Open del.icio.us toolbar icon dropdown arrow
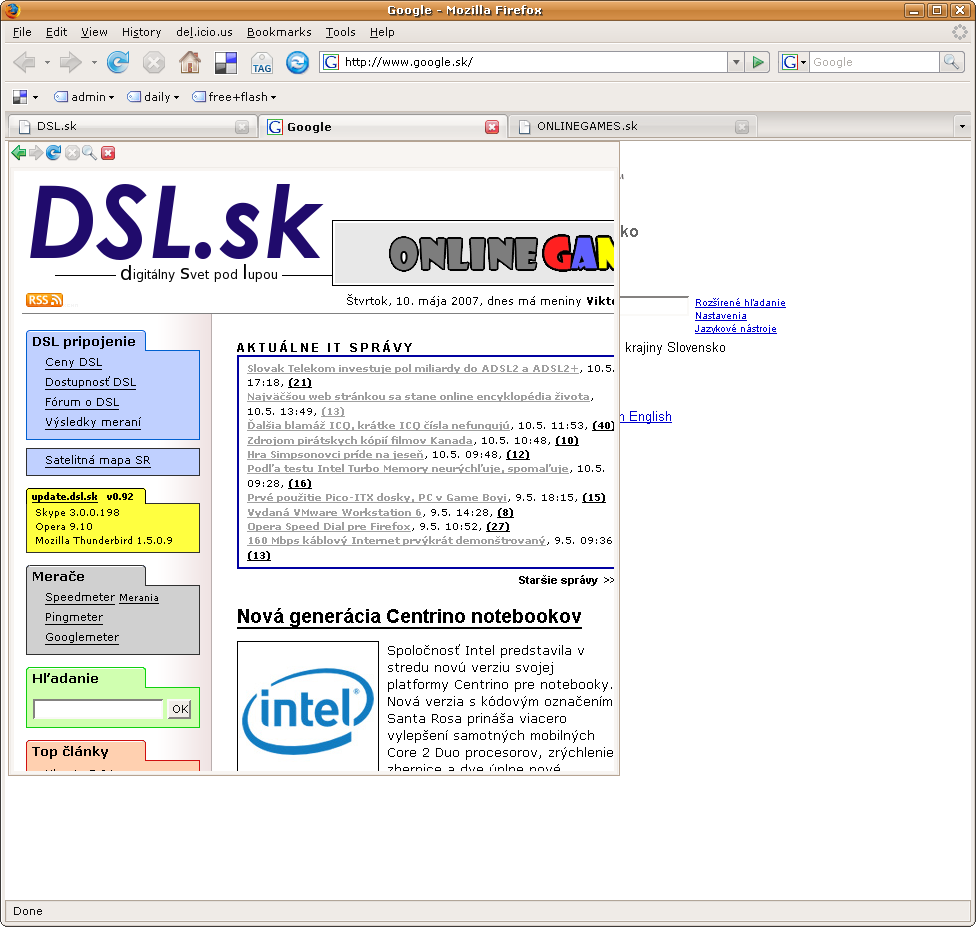 coord(35,97)
